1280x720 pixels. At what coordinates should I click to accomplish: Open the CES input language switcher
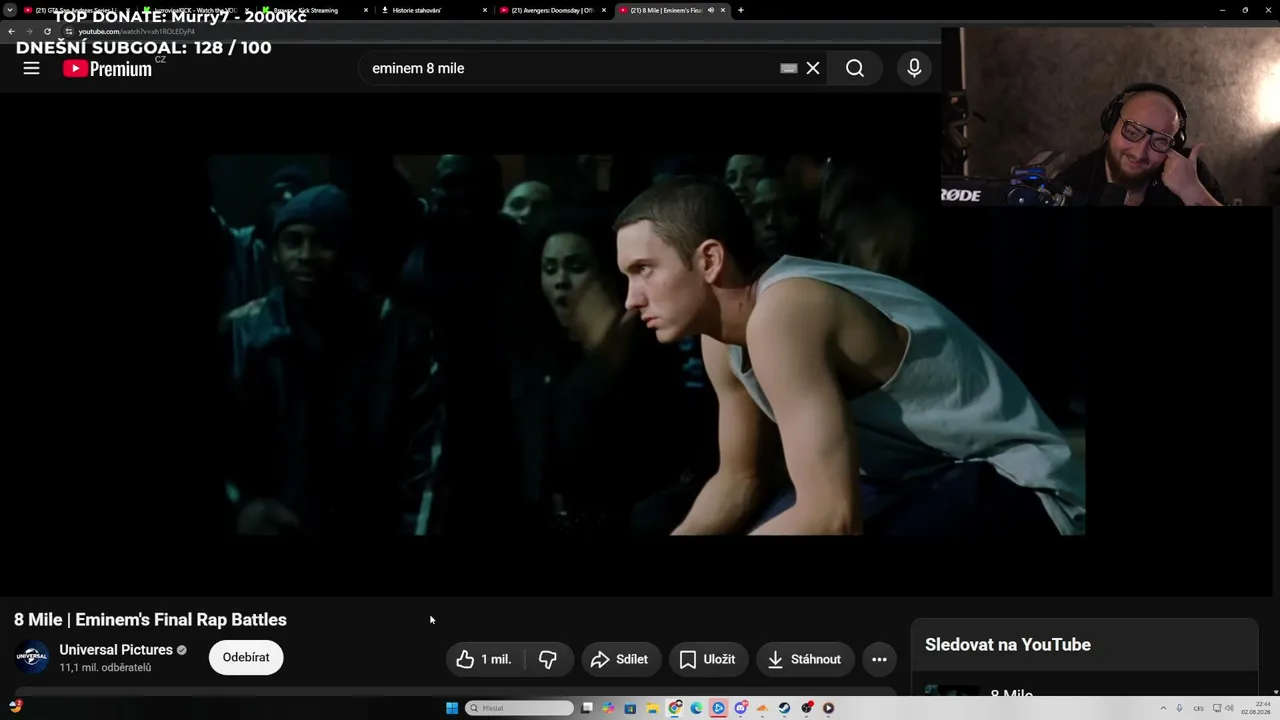pos(1198,708)
